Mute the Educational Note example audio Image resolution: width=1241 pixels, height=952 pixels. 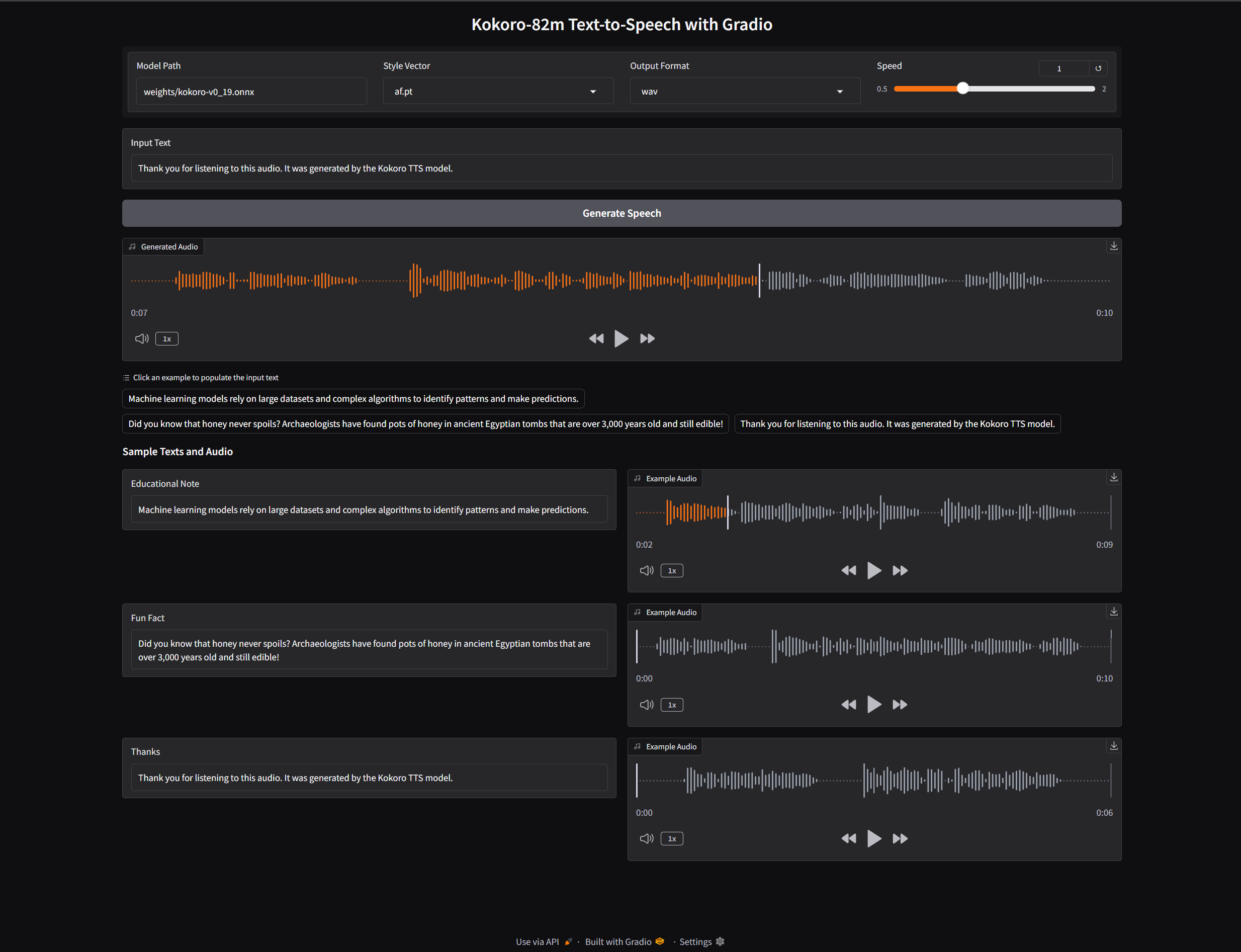tap(647, 571)
